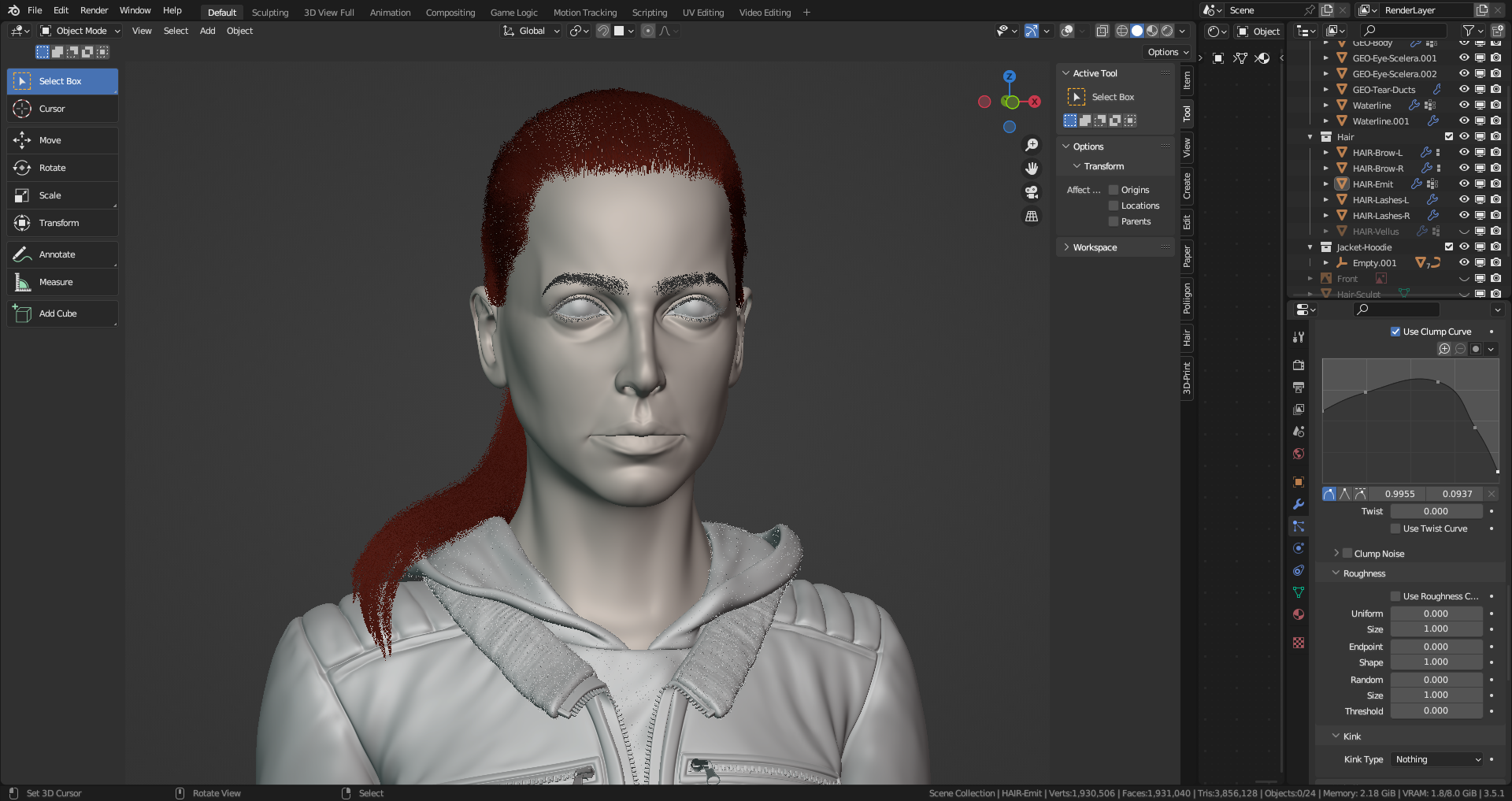Hide Waterline.001 with its eye icon
Image resolution: width=1512 pixels, height=801 pixels.
1464,121
